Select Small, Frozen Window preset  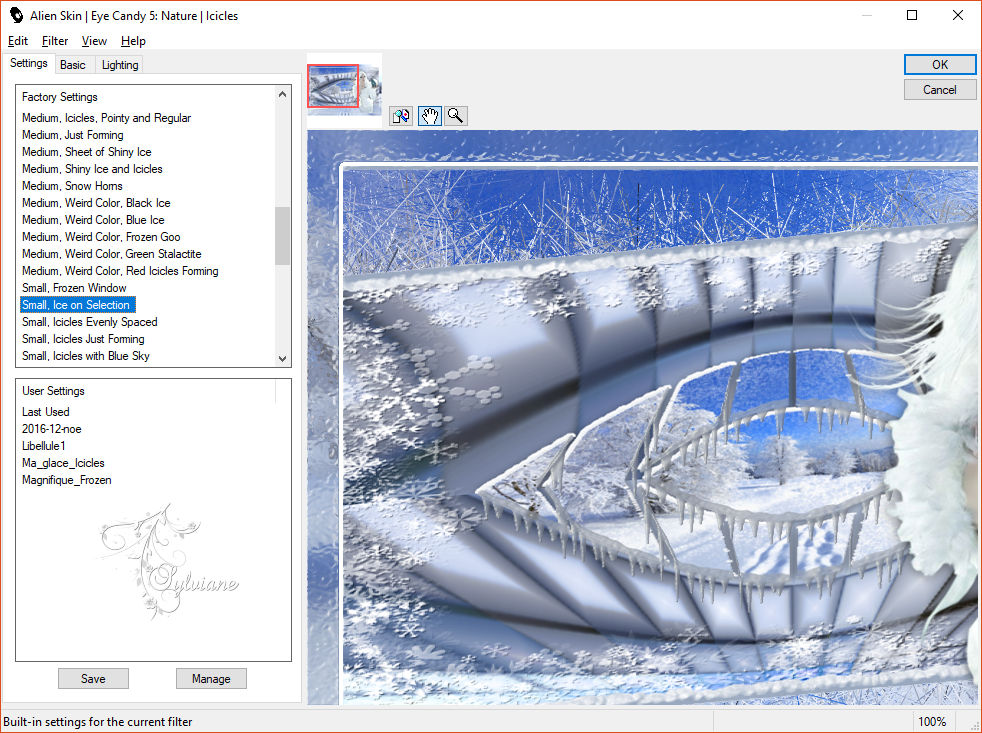tap(74, 288)
